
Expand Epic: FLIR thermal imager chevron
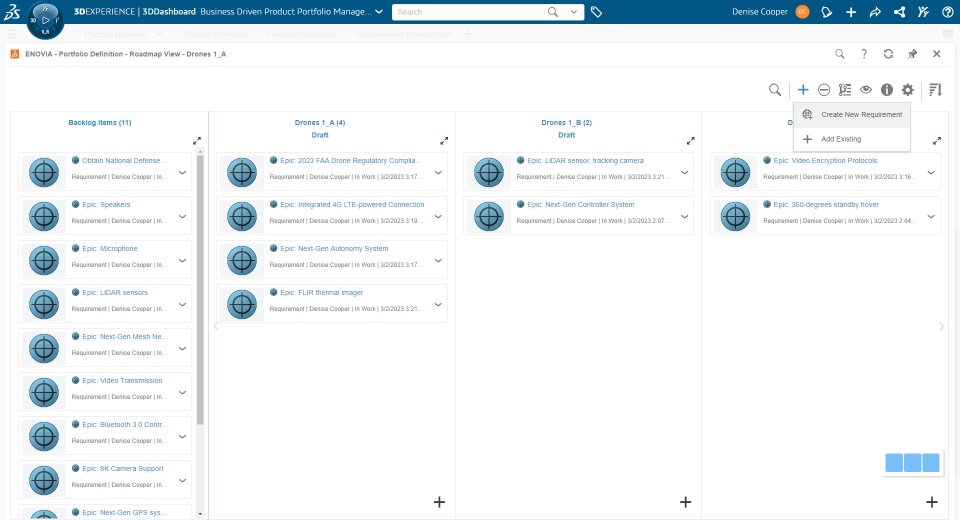coord(438,305)
